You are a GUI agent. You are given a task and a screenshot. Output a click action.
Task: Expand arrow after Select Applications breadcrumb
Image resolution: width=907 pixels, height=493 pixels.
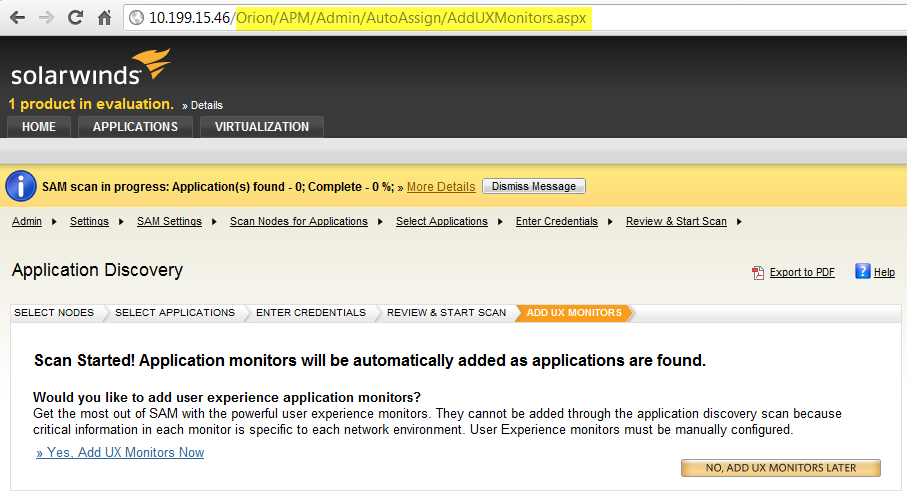(500, 222)
